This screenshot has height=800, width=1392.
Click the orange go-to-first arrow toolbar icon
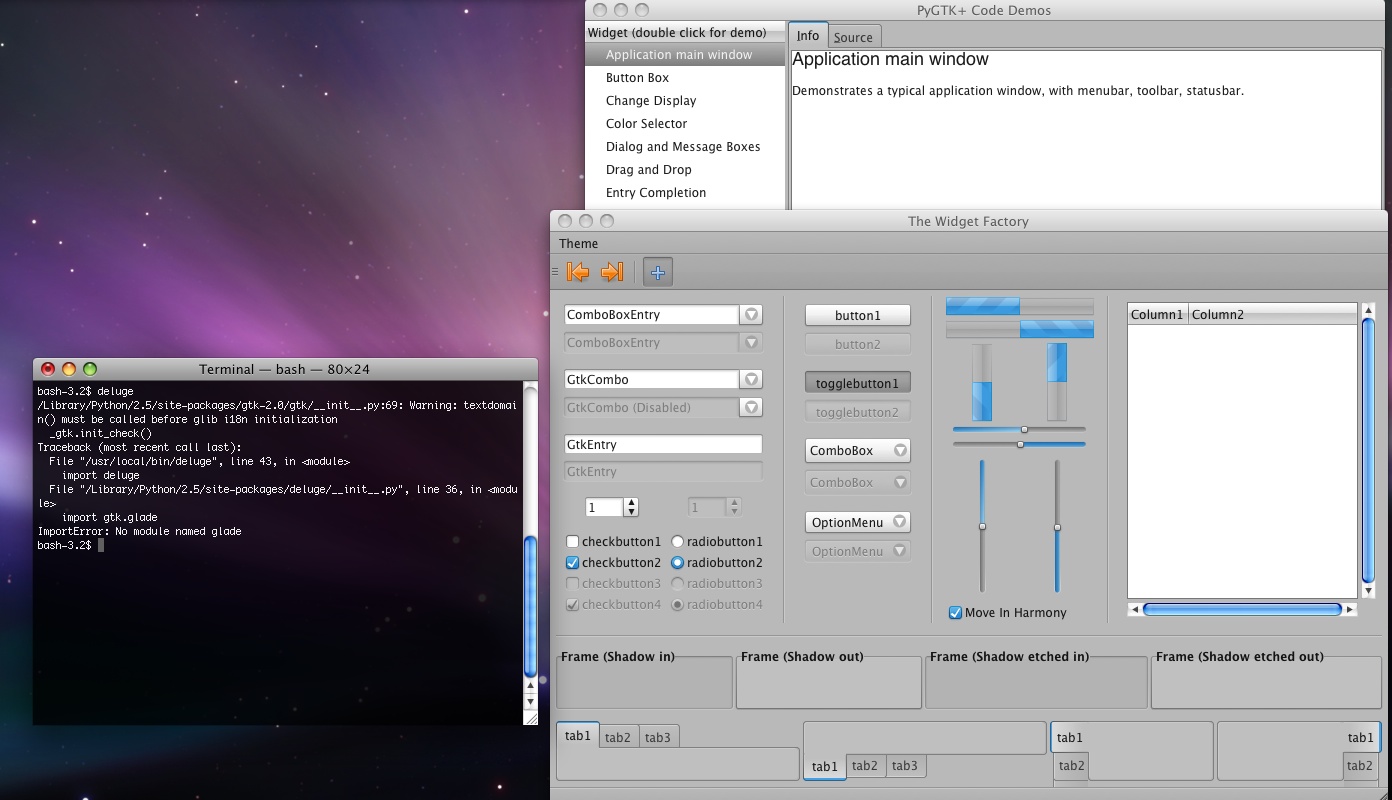pyautogui.click(x=578, y=271)
